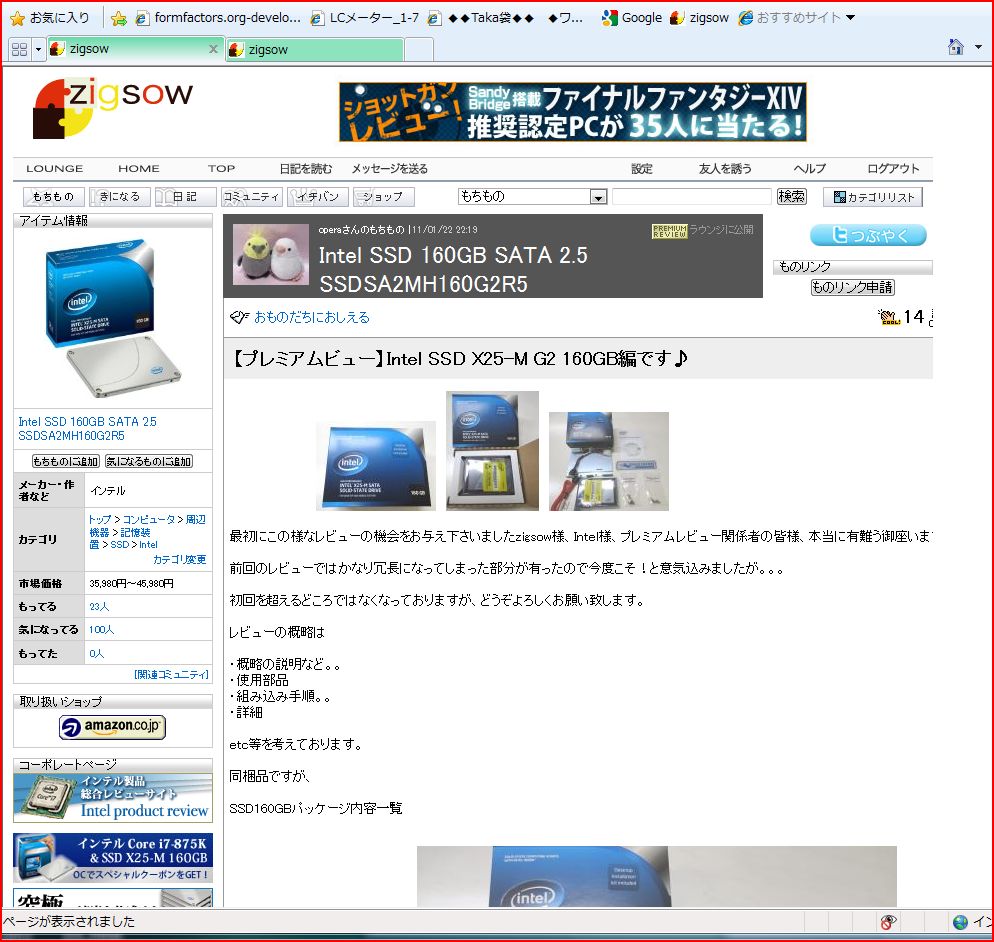Open the Google favorites bar link
Screen dimensions: 994x942
coord(632,18)
